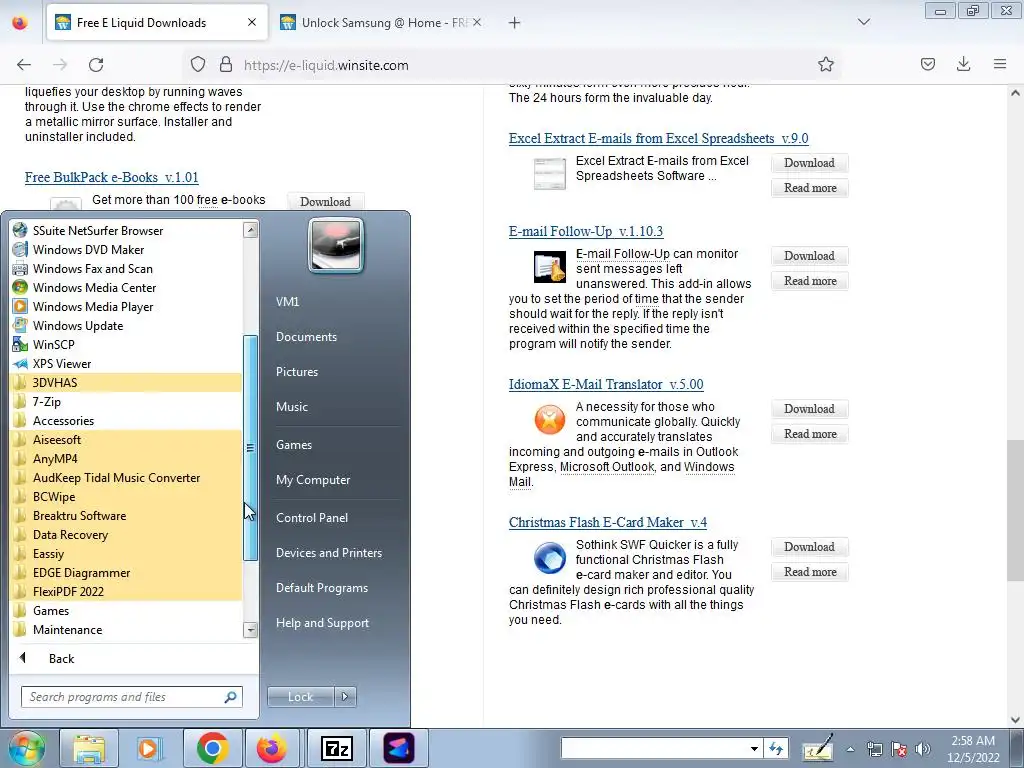Expand the AnyMP4 folder
Screen dimensions: 1024x768
click(125, 458)
